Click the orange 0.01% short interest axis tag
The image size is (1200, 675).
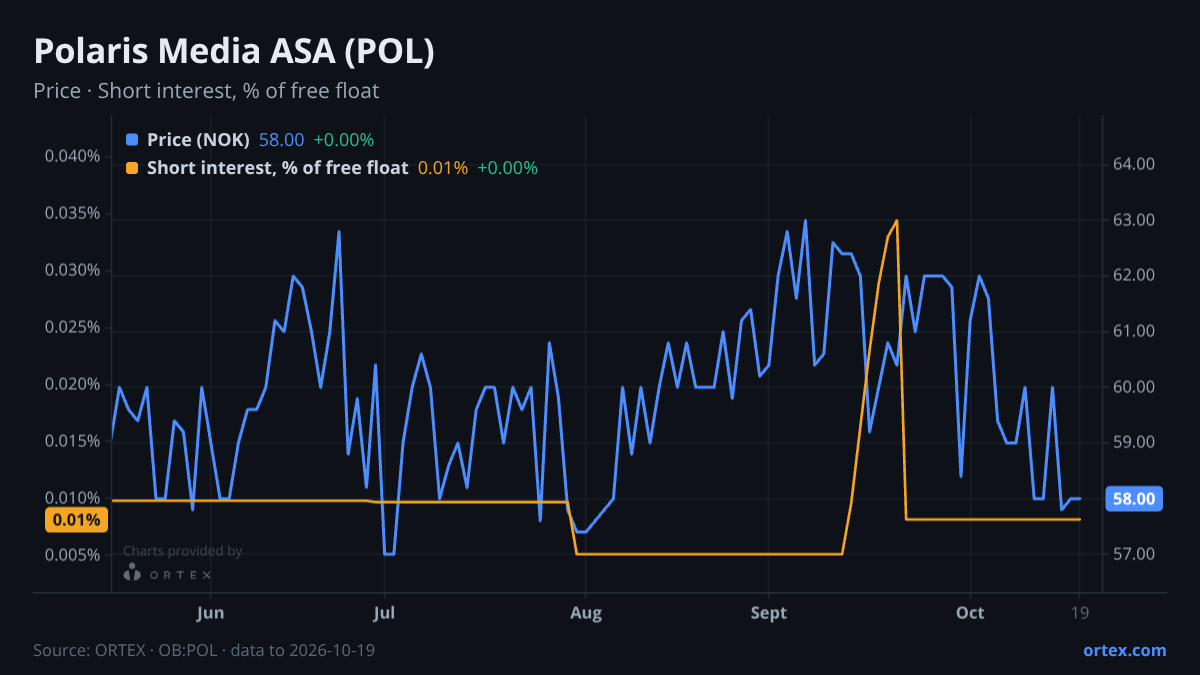76,520
